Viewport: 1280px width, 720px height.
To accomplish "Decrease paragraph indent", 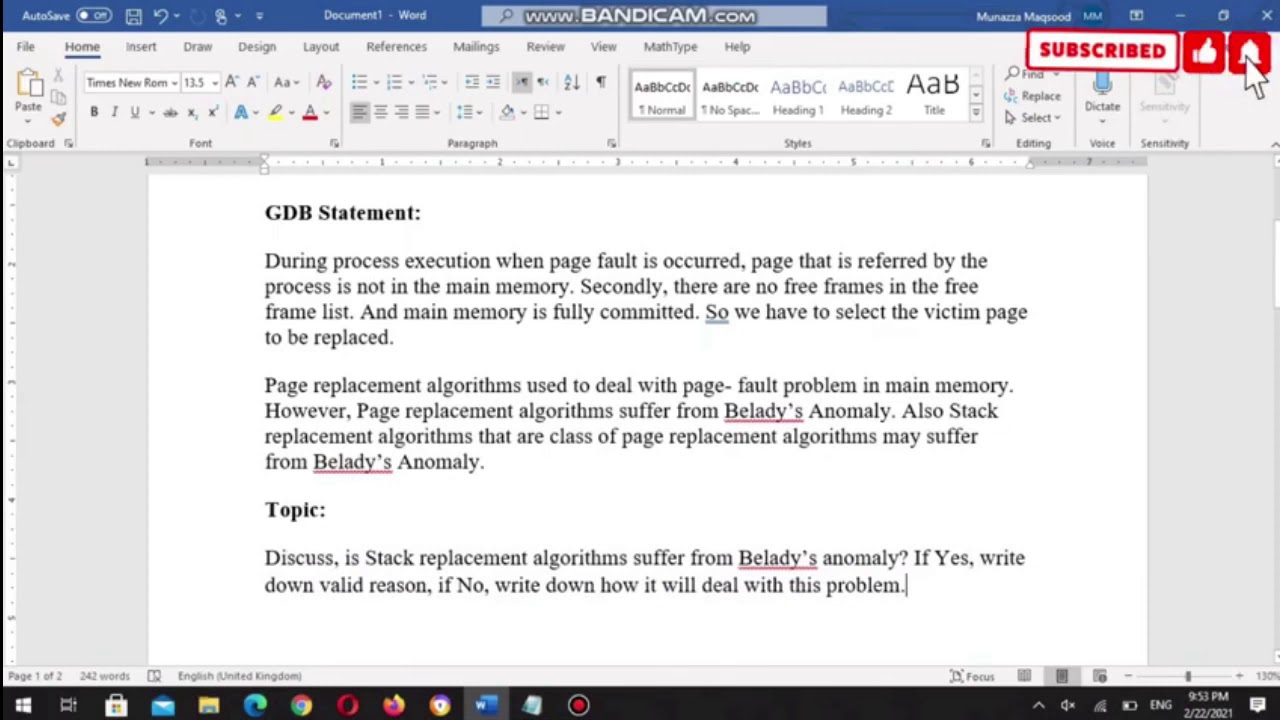I will tap(472, 82).
